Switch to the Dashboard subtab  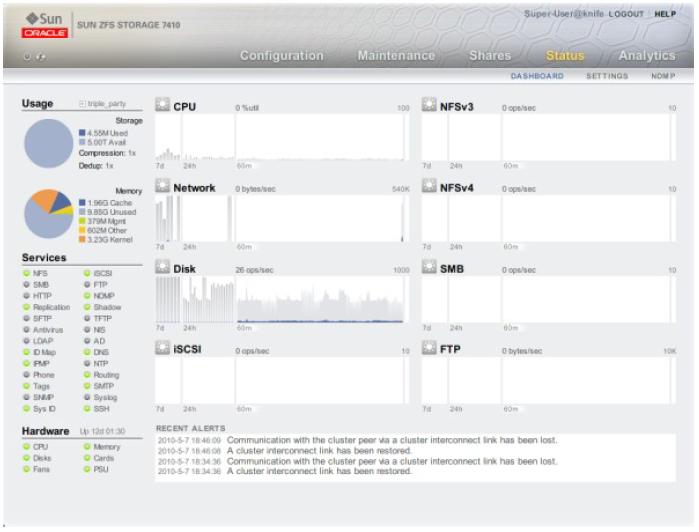(x=537, y=76)
